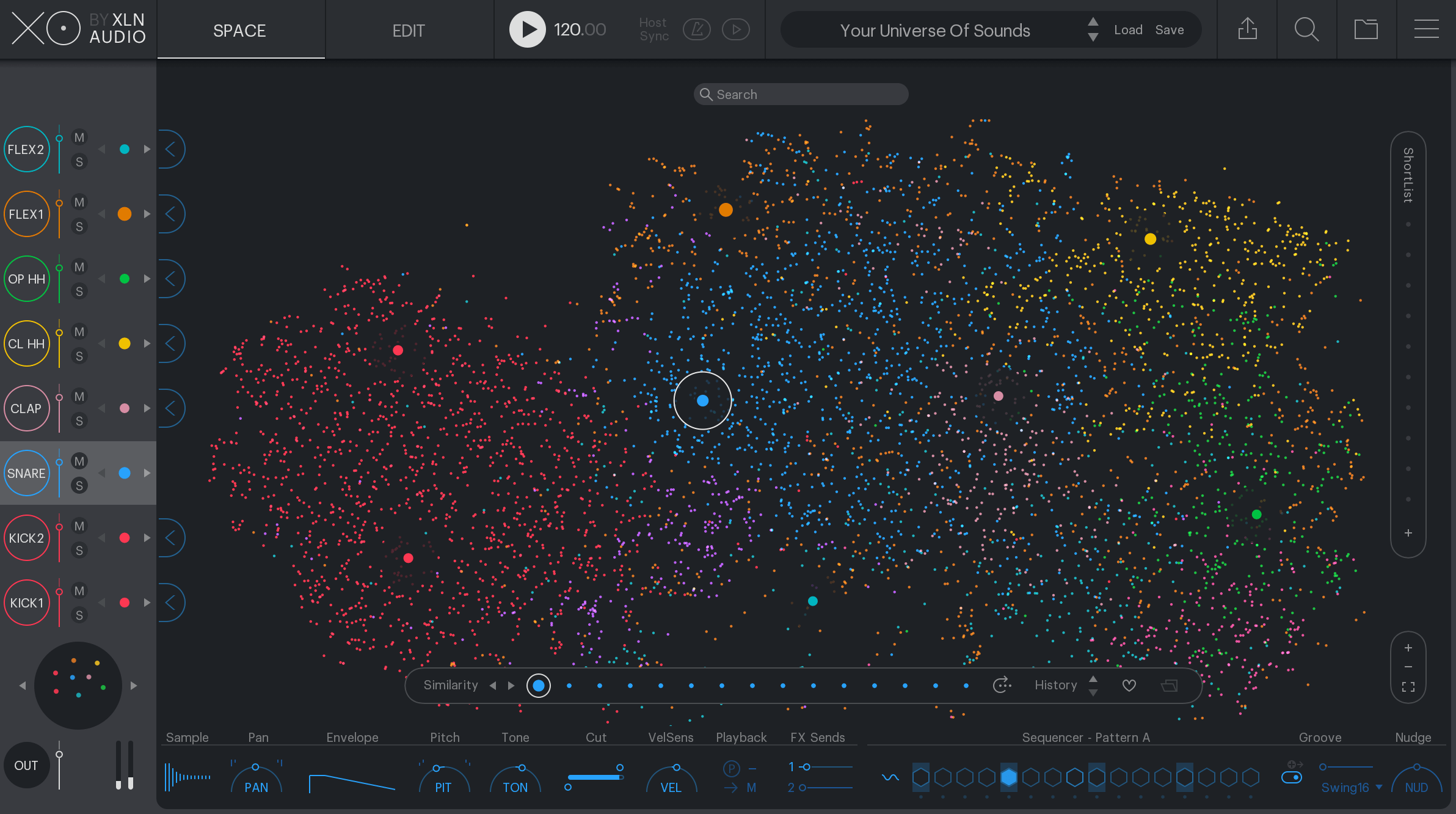Click the metronome icon next to Host Sync
The height and width of the screenshot is (814, 1456).
pos(696,29)
